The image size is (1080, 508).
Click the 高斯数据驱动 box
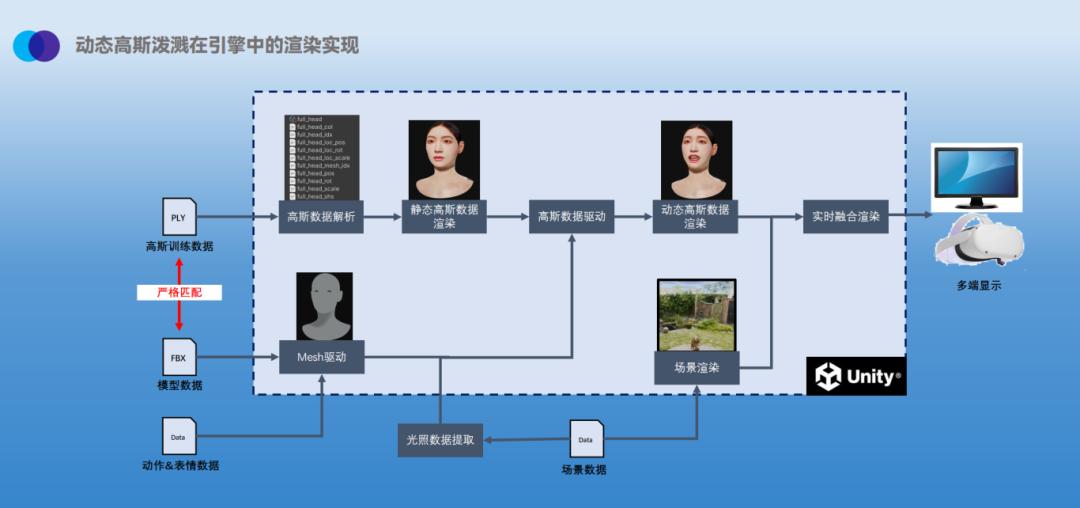pos(571,217)
